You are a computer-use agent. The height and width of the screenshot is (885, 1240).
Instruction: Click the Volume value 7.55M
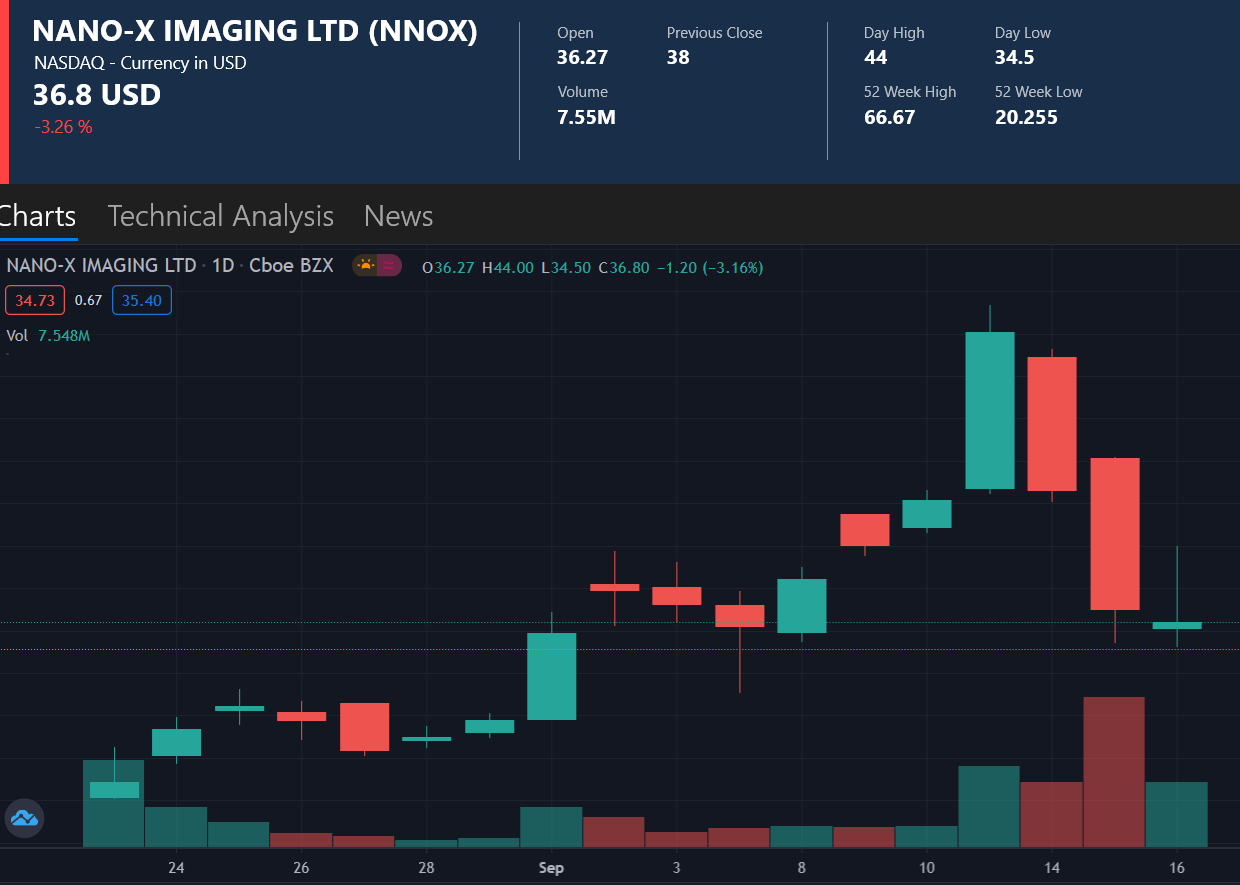[586, 117]
